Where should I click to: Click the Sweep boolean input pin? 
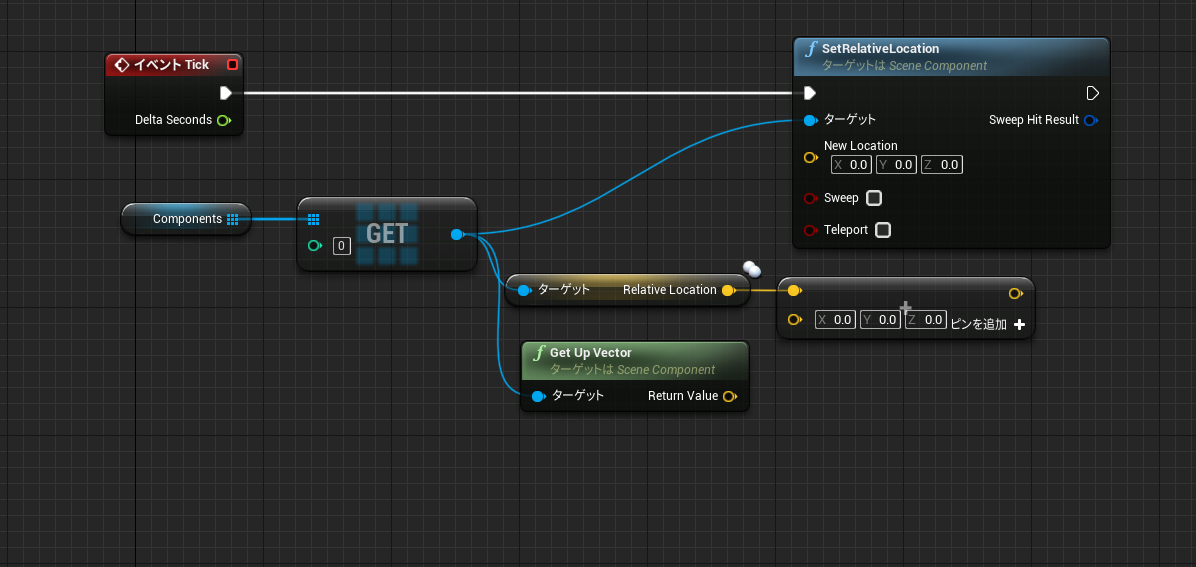coord(811,198)
